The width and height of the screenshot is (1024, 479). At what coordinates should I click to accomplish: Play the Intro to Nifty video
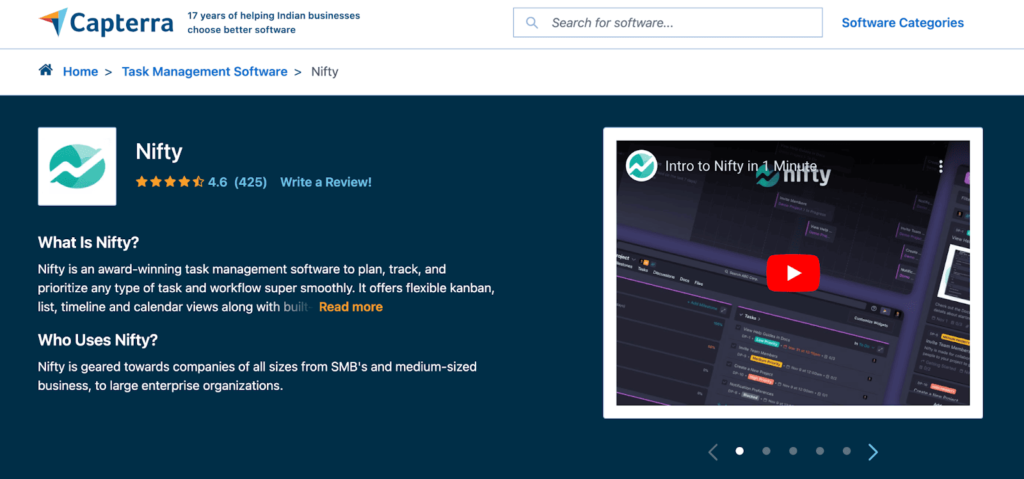click(x=793, y=273)
